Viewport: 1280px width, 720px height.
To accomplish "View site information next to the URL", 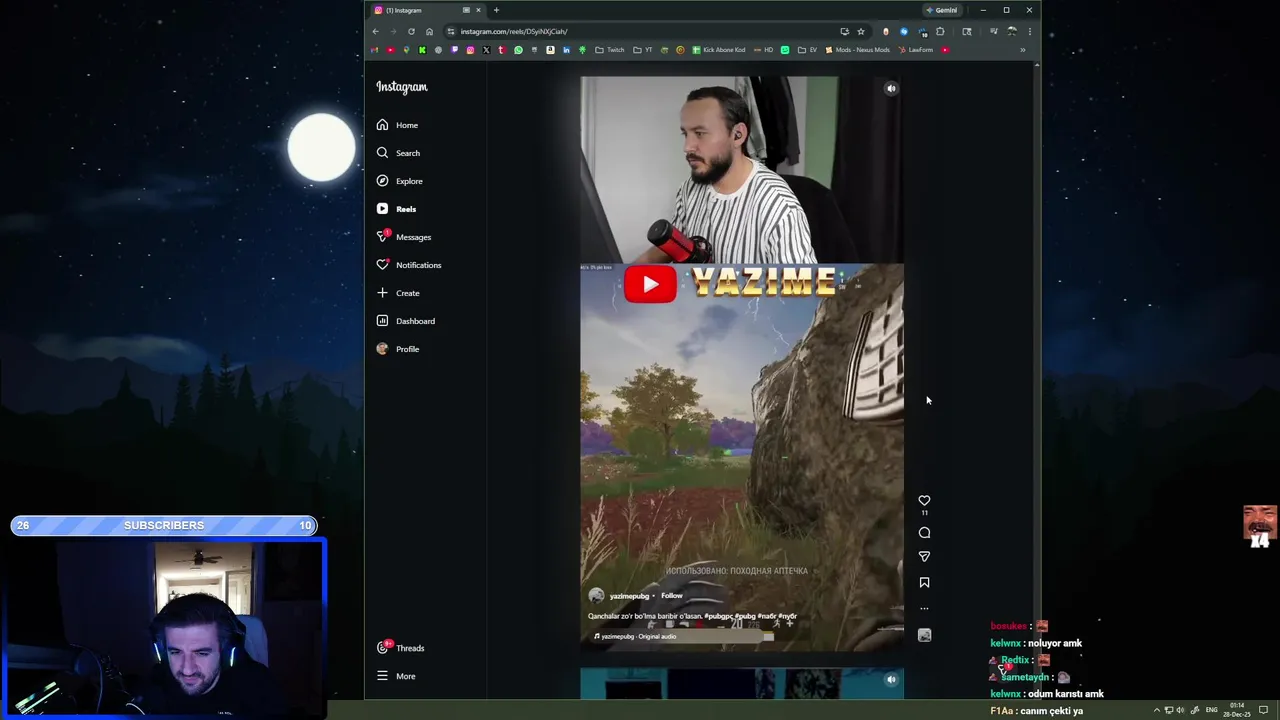I will [450, 31].
